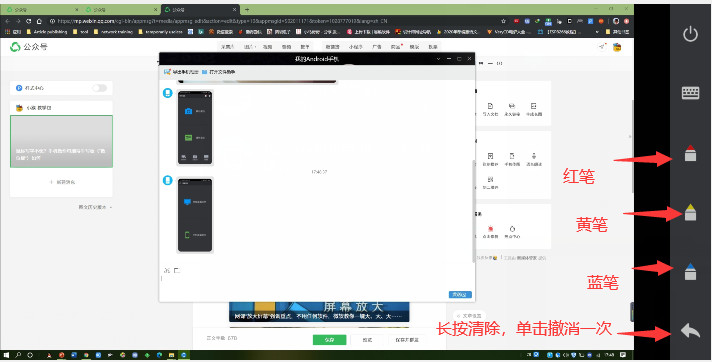Viewport: 712px width, 362px height.
Task: Switch to the first browser tab
Action: click(41, 10)
